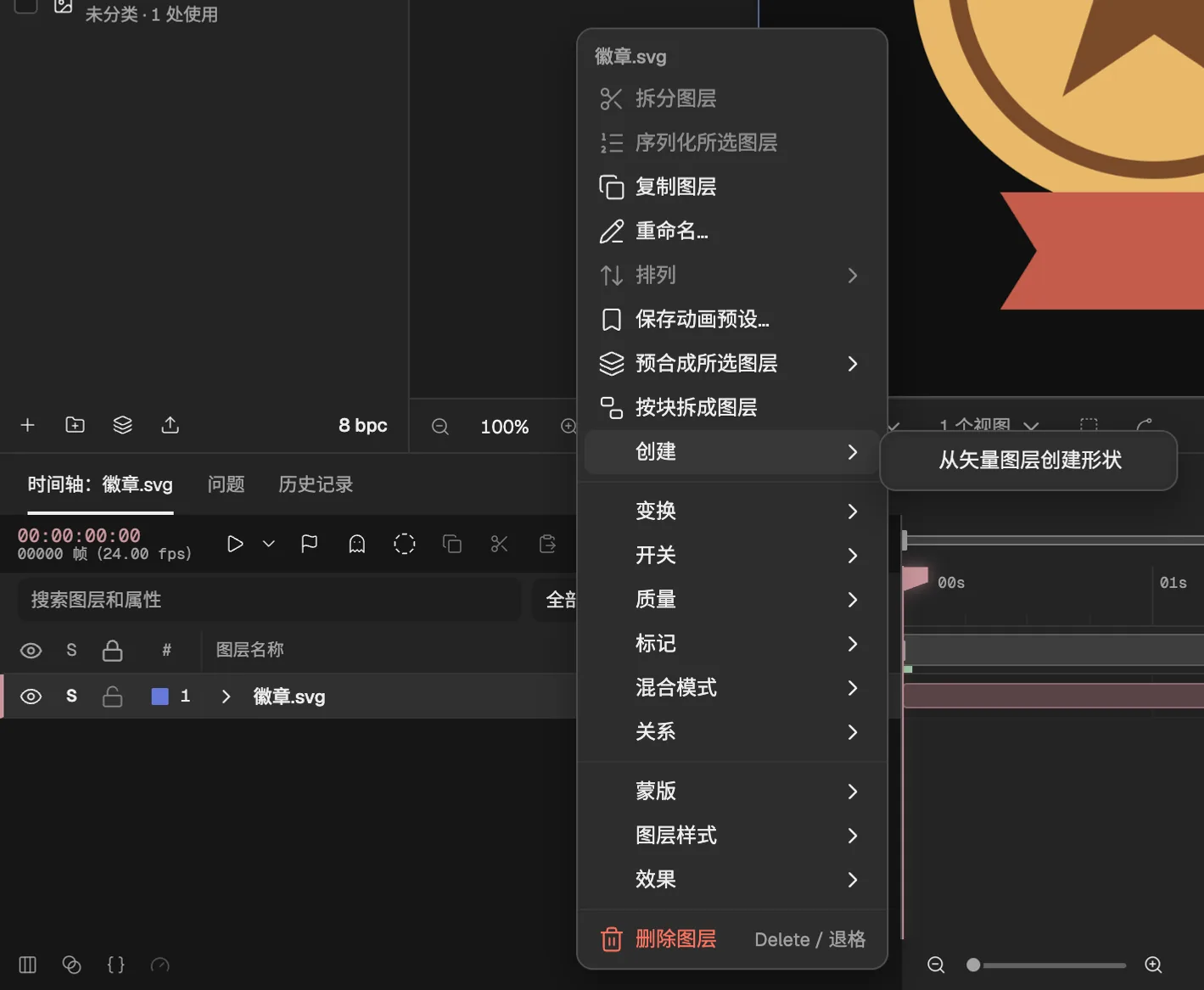Toggle the header eye visibility column icon
The height and width of the screenshot is (990, 1204).
(31, 651)
